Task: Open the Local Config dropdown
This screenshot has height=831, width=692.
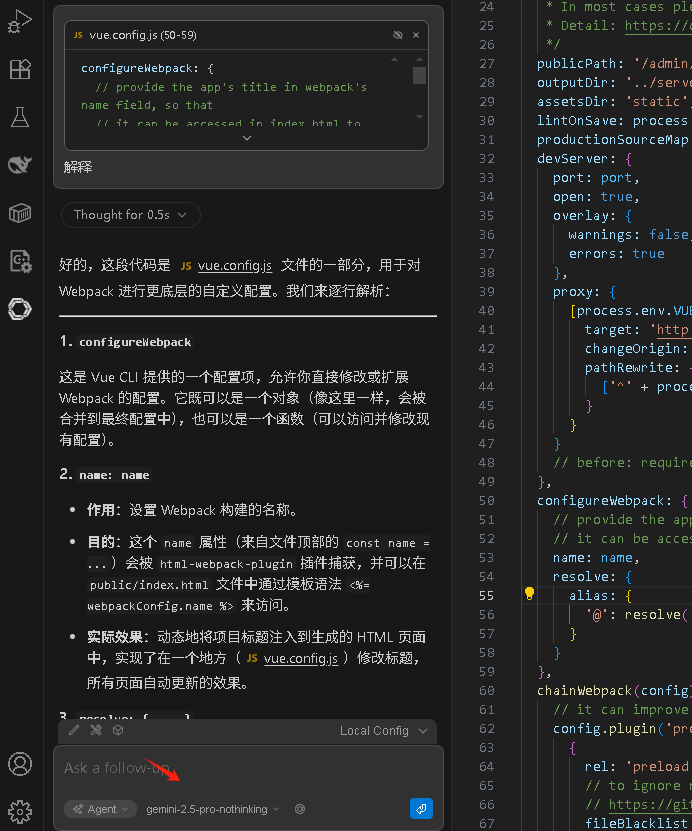Action: pos(383,731)
